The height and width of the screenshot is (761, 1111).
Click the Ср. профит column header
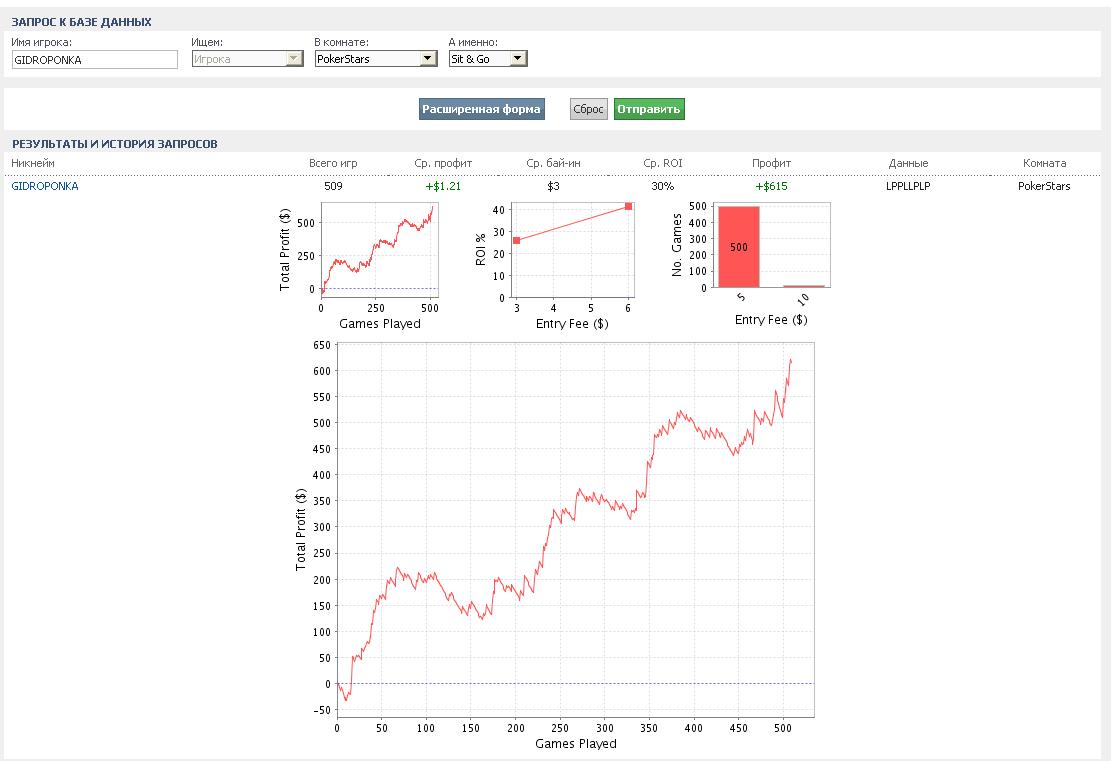coord(443,163)
